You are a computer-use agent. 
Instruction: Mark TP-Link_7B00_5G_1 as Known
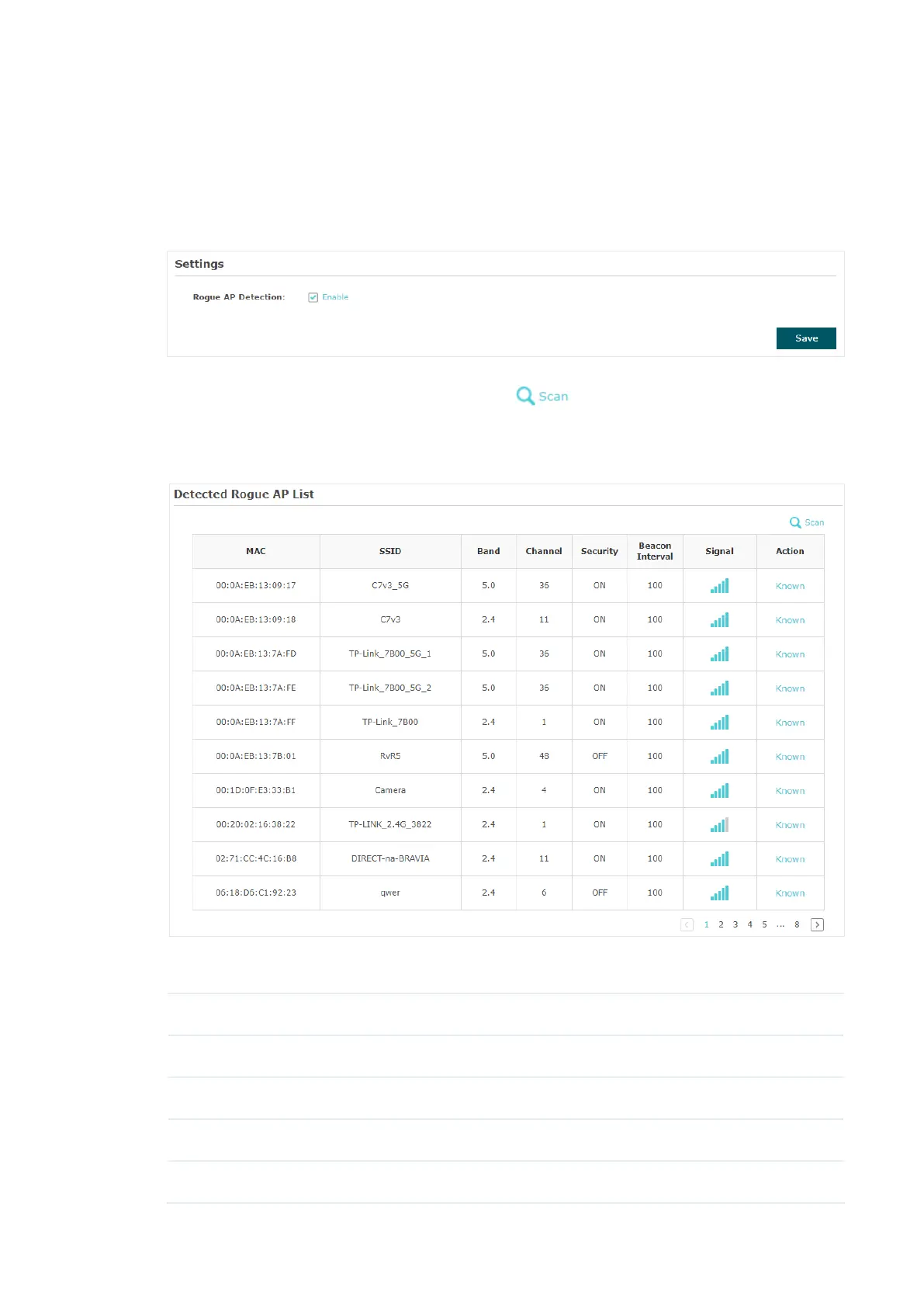[x=790, y=654]
